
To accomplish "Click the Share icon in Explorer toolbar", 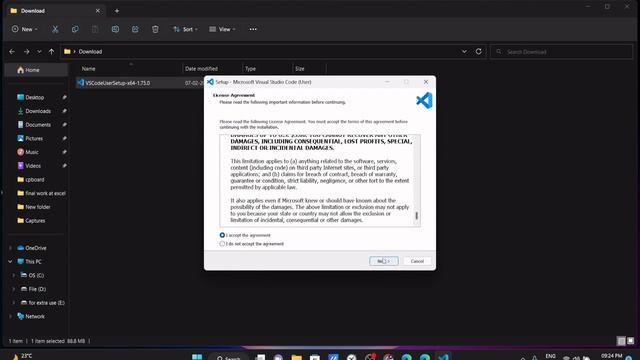I will click(135, 29).
